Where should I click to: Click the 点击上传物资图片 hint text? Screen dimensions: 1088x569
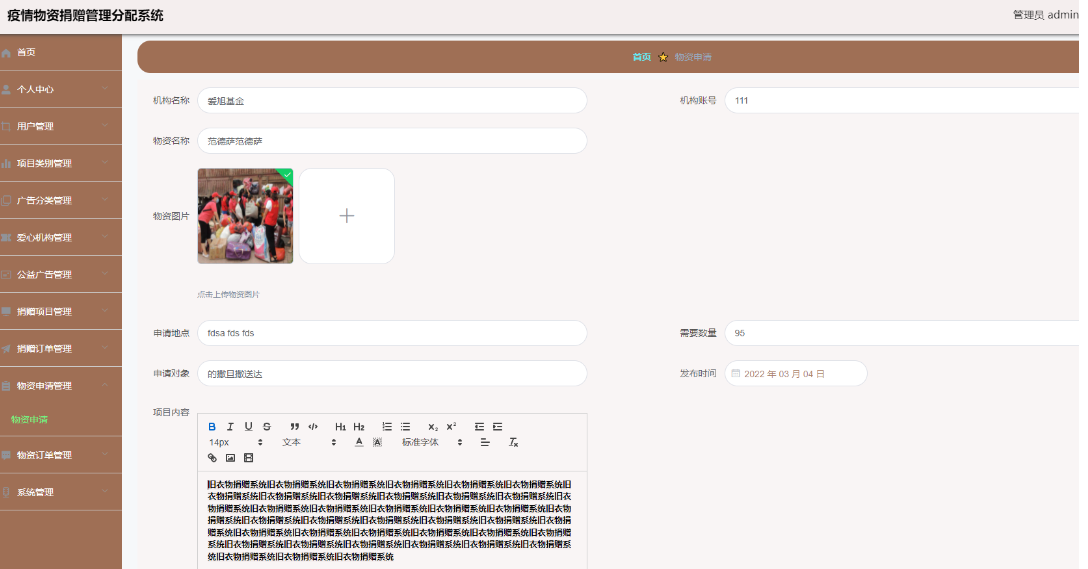pyautogui.click(x=228, y=294)
